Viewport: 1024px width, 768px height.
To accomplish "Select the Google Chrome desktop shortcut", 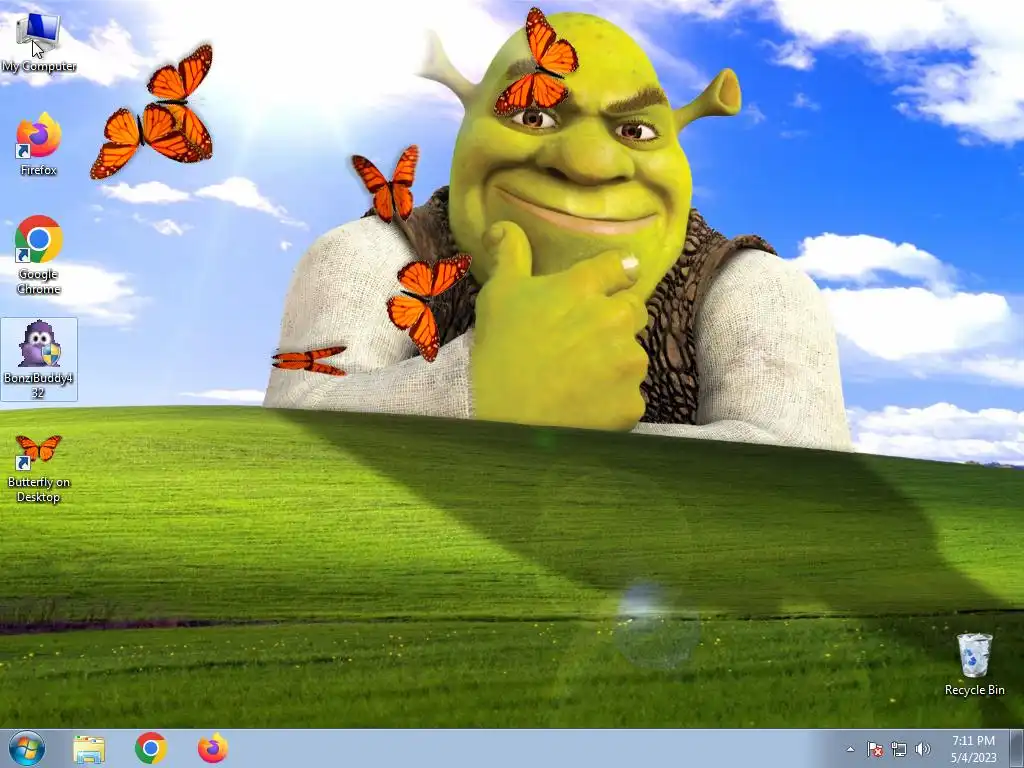I will tap(38, 255).
